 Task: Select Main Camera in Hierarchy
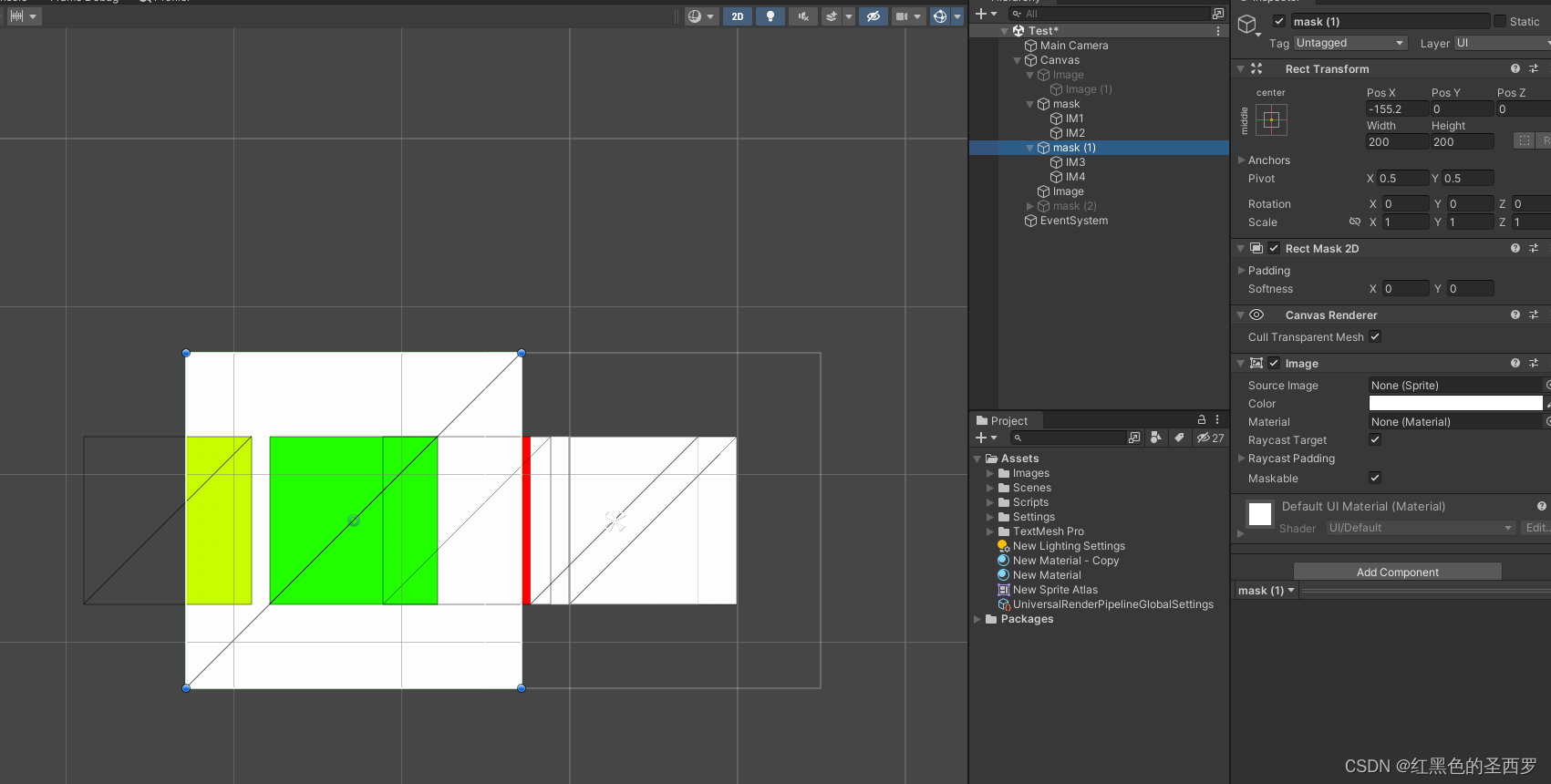coord(1073,46)
